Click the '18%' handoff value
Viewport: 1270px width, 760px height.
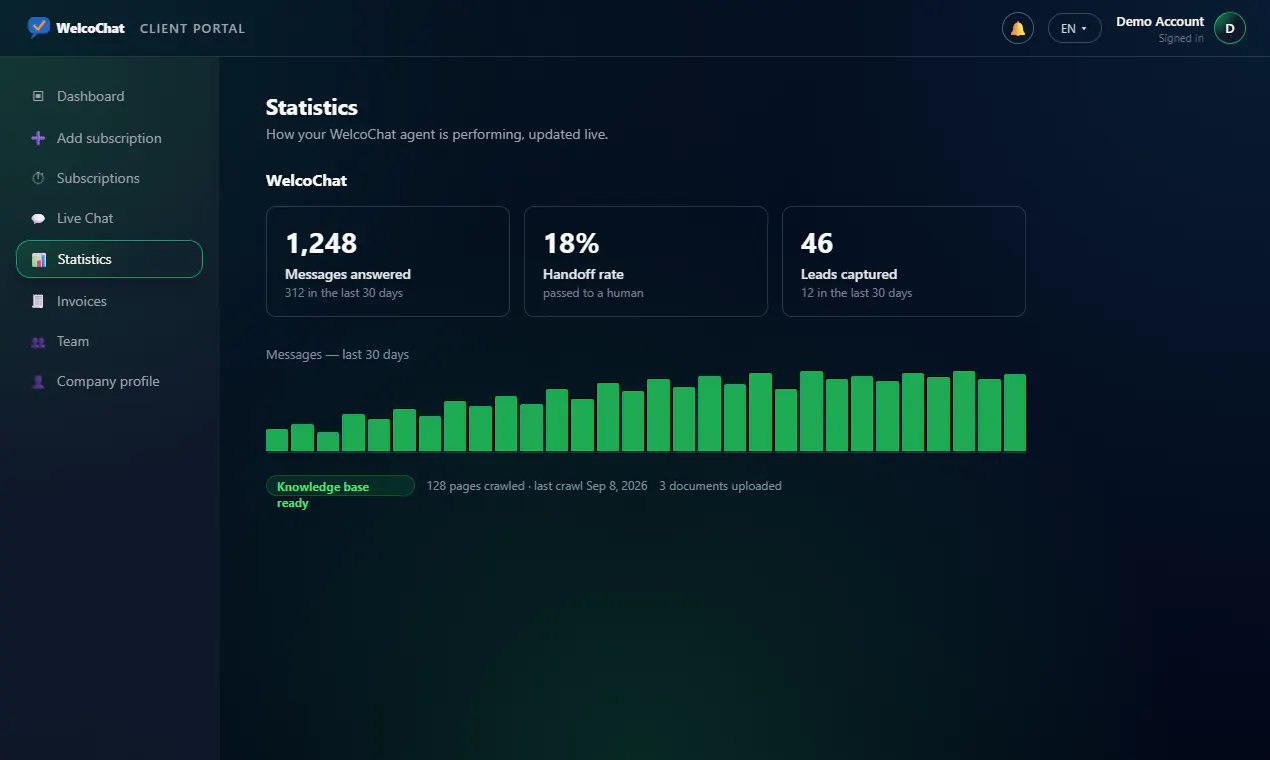click(x=571, y=243)
